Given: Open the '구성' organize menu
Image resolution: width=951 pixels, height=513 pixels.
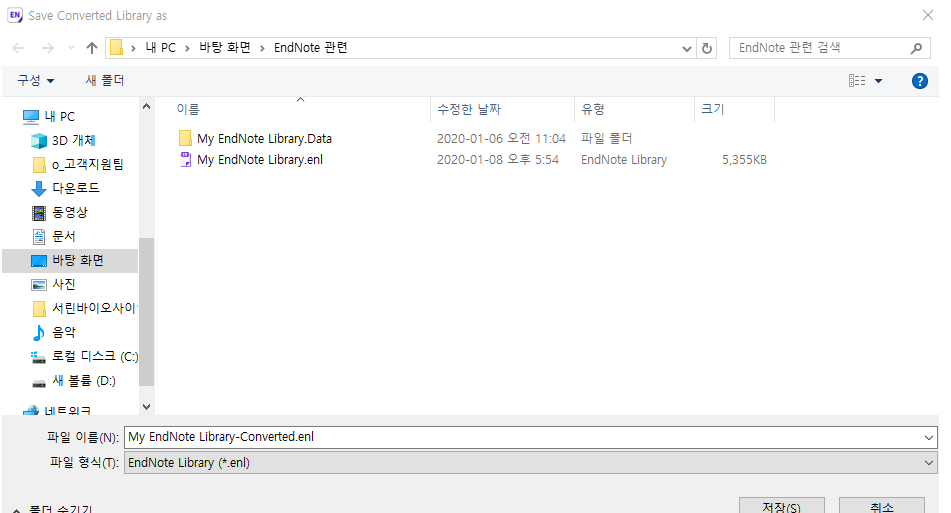Looking at the screenshot, I should [x=36, y=80].
